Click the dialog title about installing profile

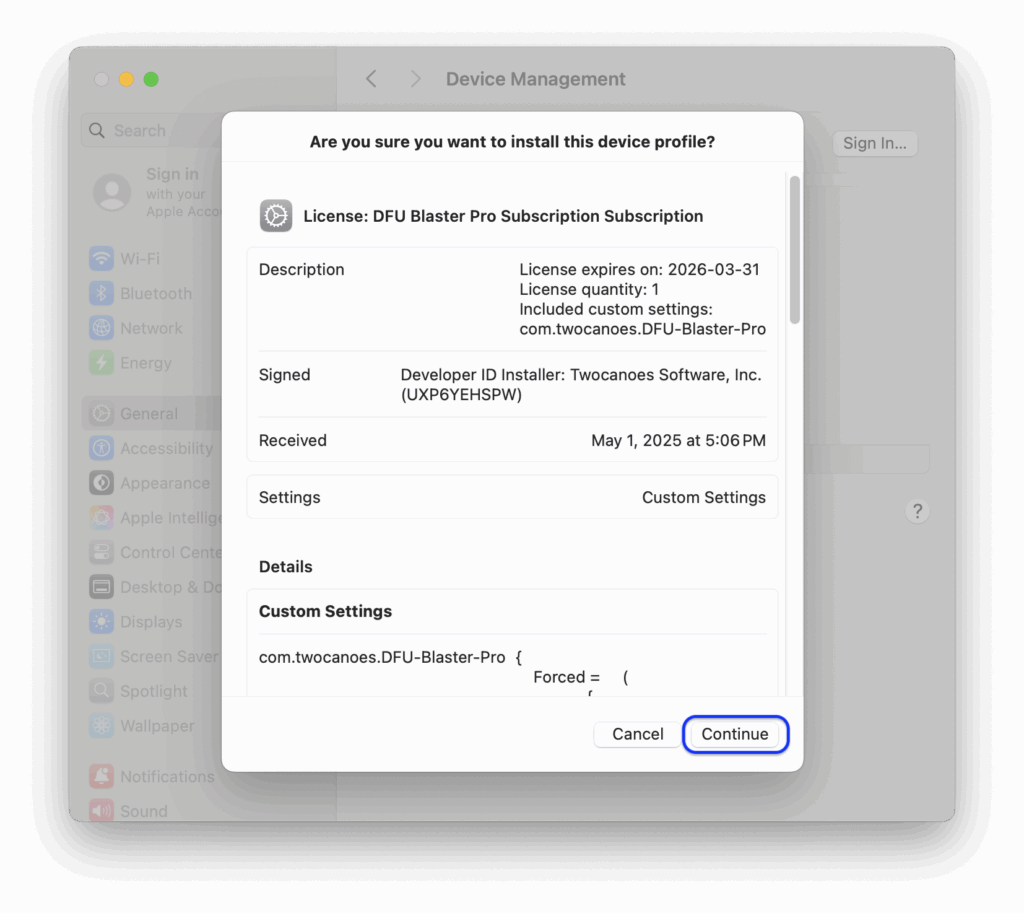coord(512,142)
